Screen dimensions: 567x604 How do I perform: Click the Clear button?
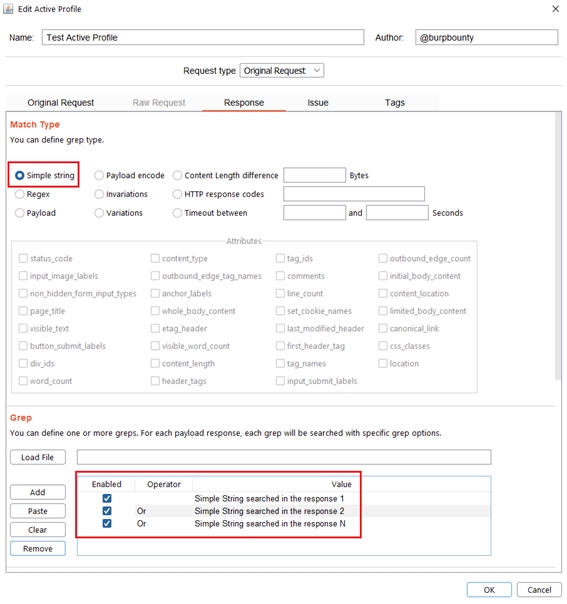(38, 530)
